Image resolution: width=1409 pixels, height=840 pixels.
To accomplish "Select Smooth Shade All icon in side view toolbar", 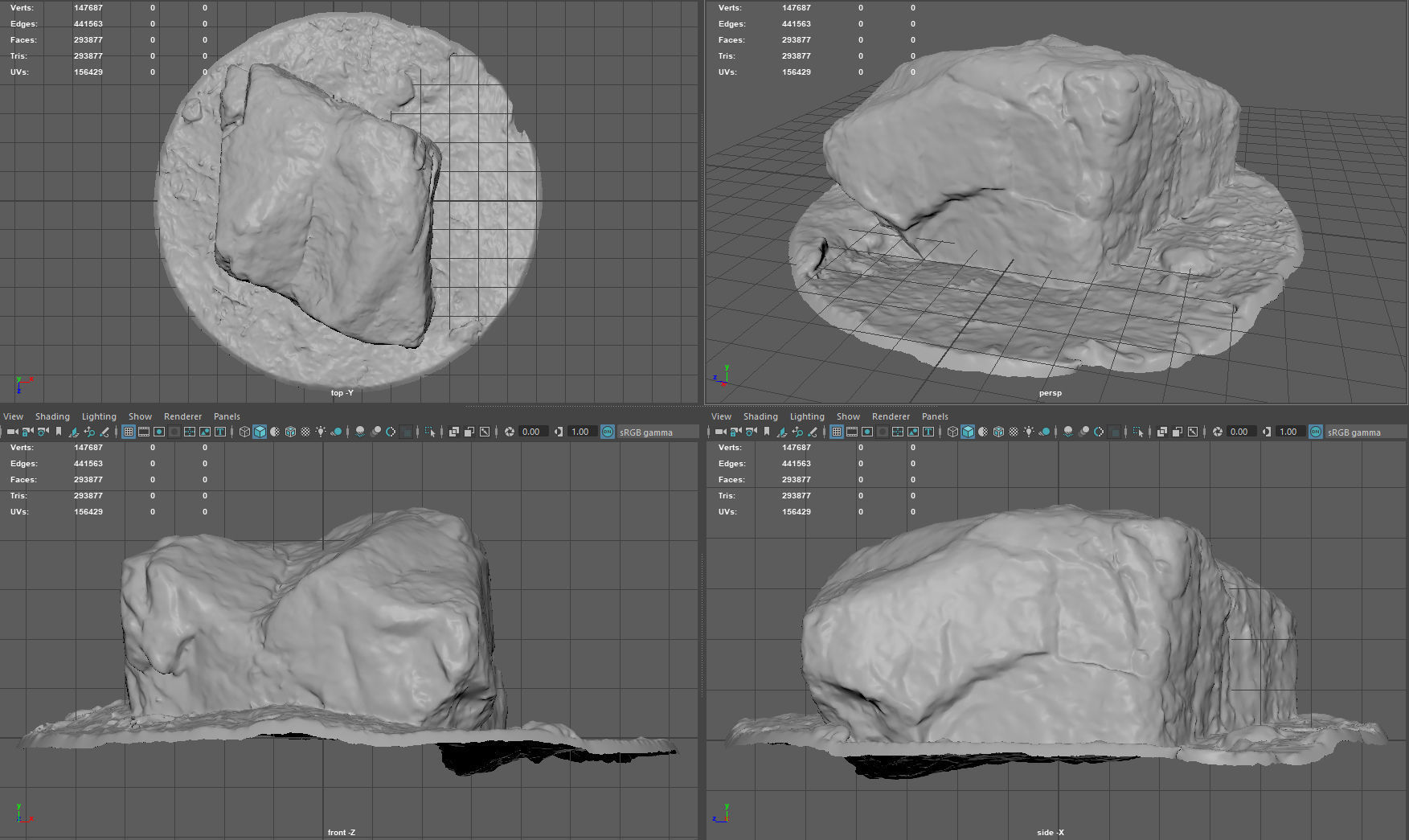I will click(x=968, y=432).
